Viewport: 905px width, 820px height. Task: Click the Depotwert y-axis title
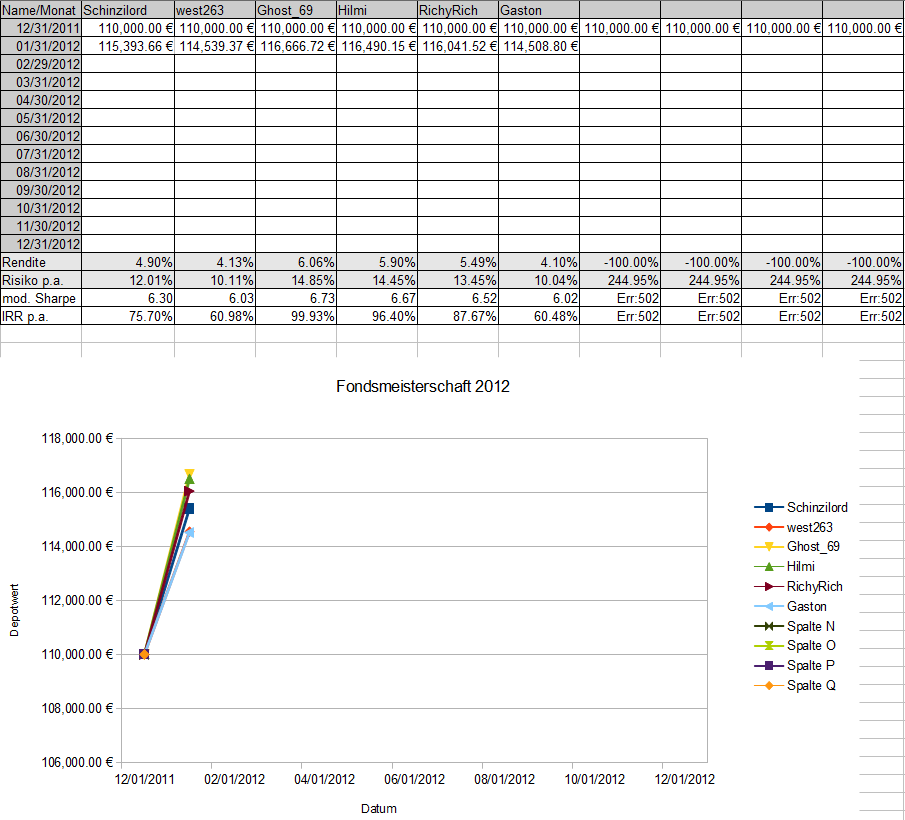pyautogui.click(x=14, y=610)
